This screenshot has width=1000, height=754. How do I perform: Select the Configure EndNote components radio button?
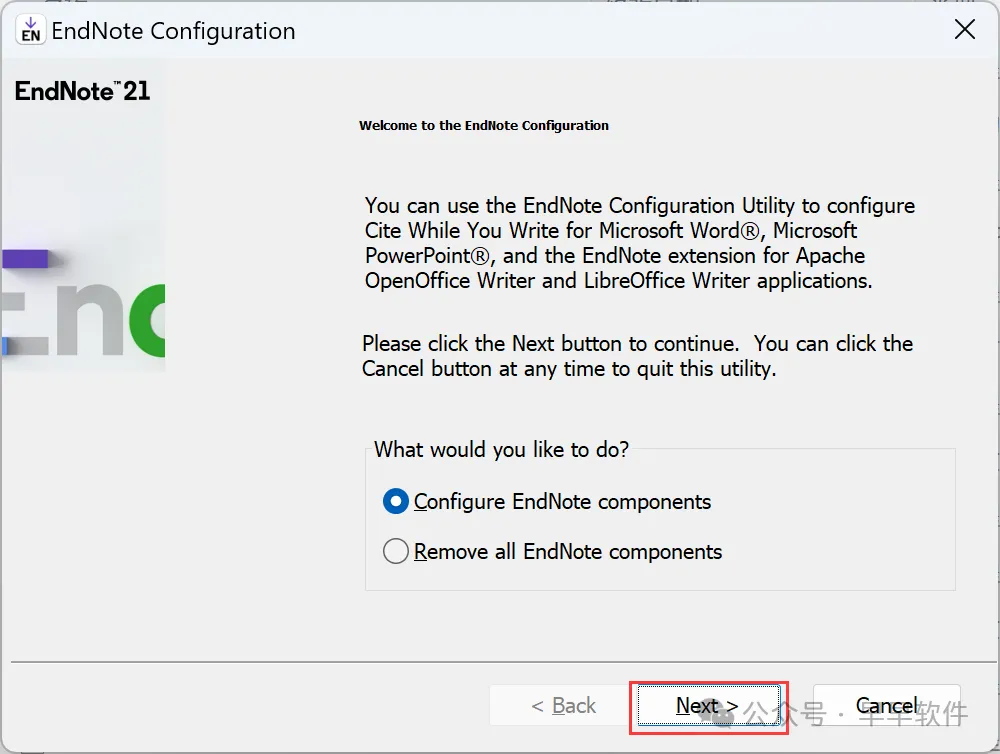(396, 501)
